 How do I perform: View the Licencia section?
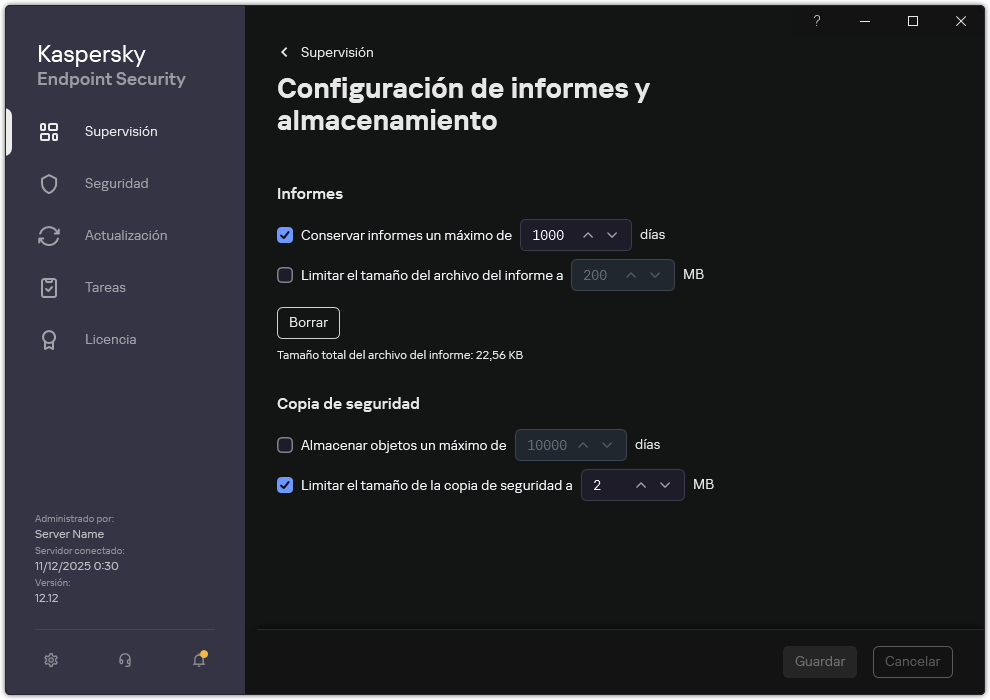pyautogui.click(x=110, y=339)
